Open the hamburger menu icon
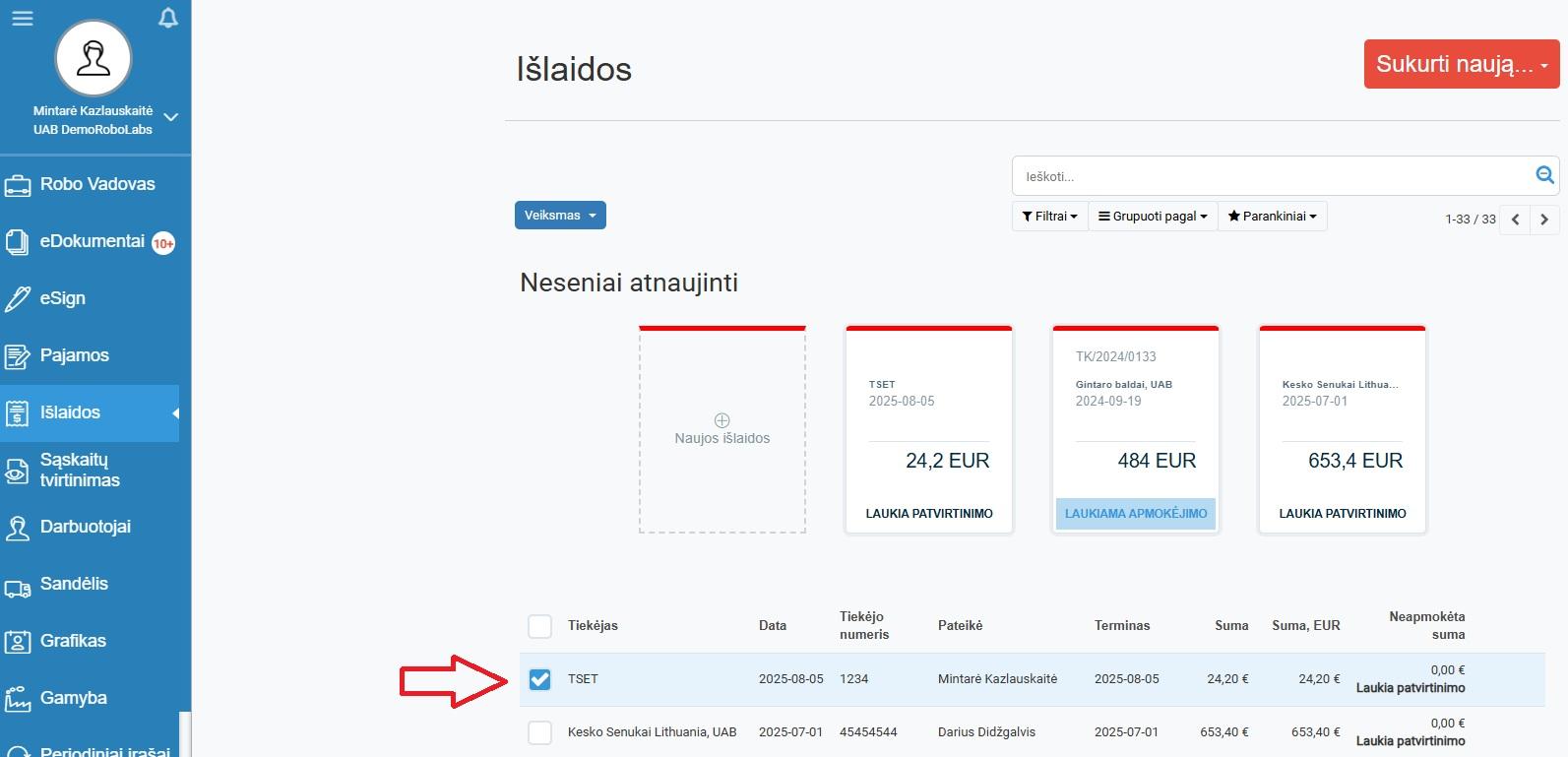Screen dimensions: 1568x757 pyautogui.click(x=22, y=19)
